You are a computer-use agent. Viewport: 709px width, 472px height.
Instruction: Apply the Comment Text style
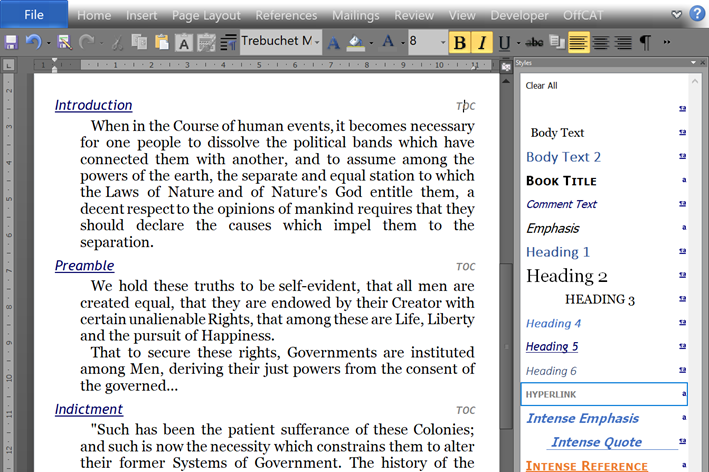pyautogui.click(x=604, y=204)
